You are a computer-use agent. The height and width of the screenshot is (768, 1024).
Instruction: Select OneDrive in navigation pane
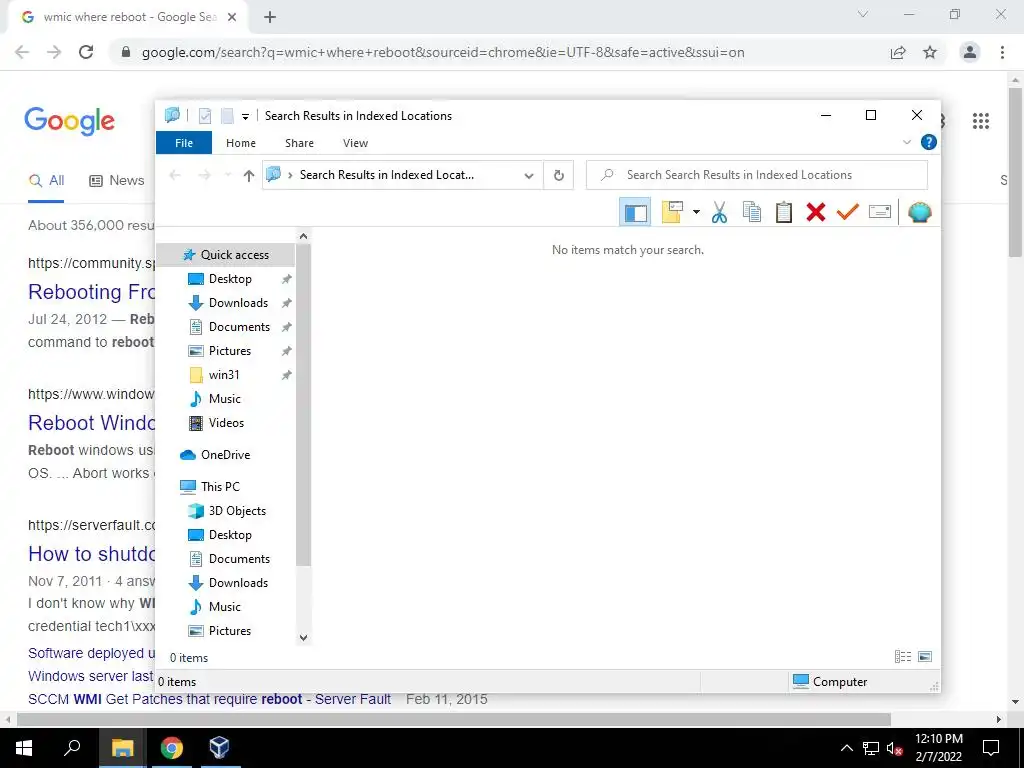226,455
